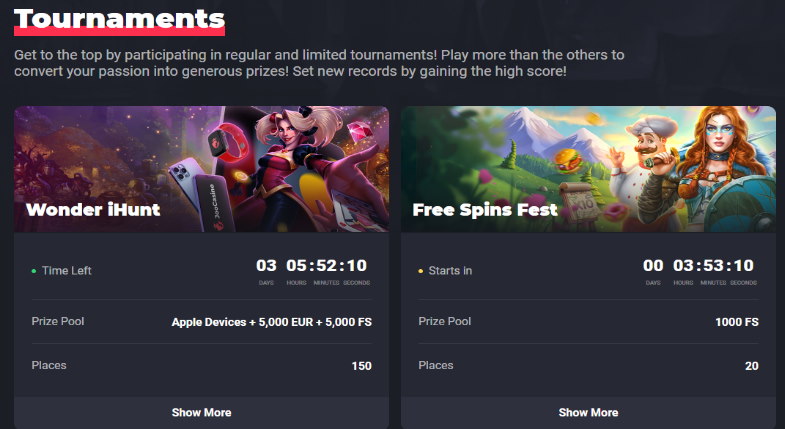Viewport: 785px width, 429px height.
Task: Expand Show More under Wonder iHunt
Action: [x=201, y=412]
